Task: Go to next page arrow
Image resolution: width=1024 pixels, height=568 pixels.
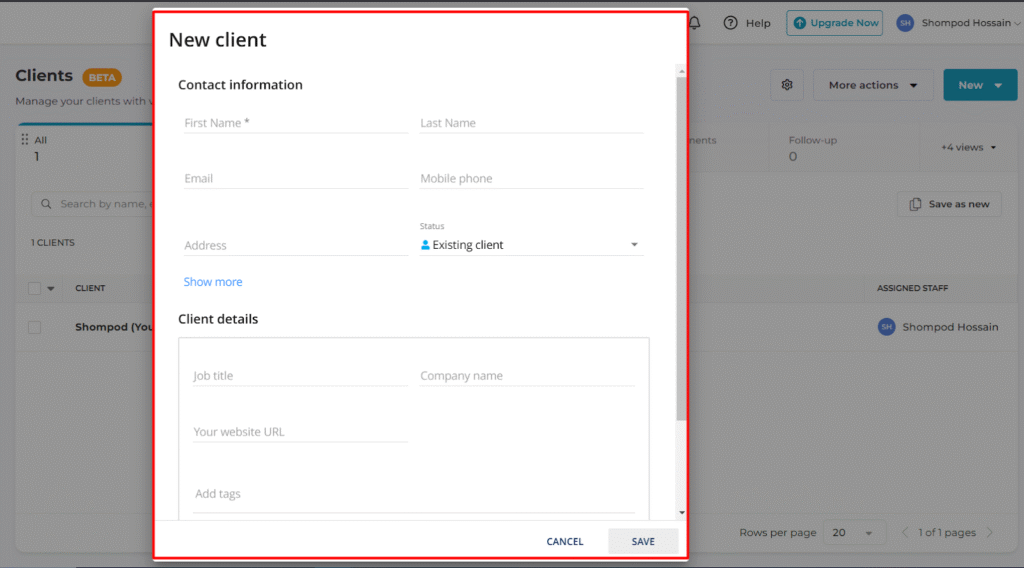Action: click(x=990, y=533)
